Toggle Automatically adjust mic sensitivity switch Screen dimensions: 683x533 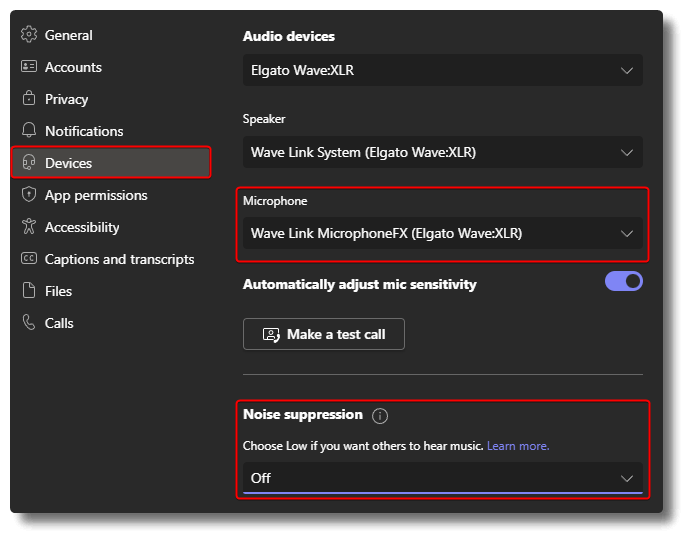tap(624, 281)
